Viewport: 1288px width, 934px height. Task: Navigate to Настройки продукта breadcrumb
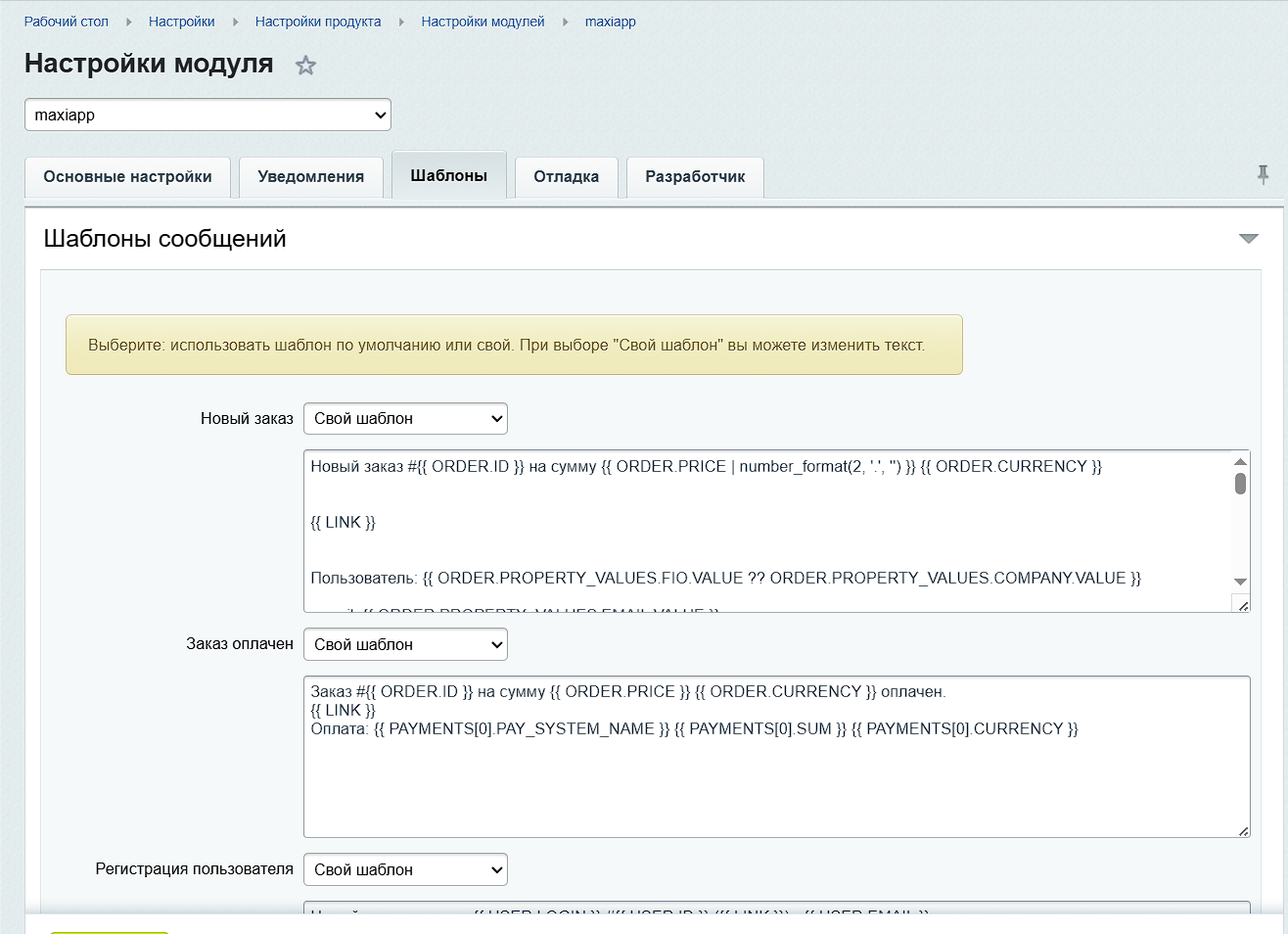coord(318,22)
